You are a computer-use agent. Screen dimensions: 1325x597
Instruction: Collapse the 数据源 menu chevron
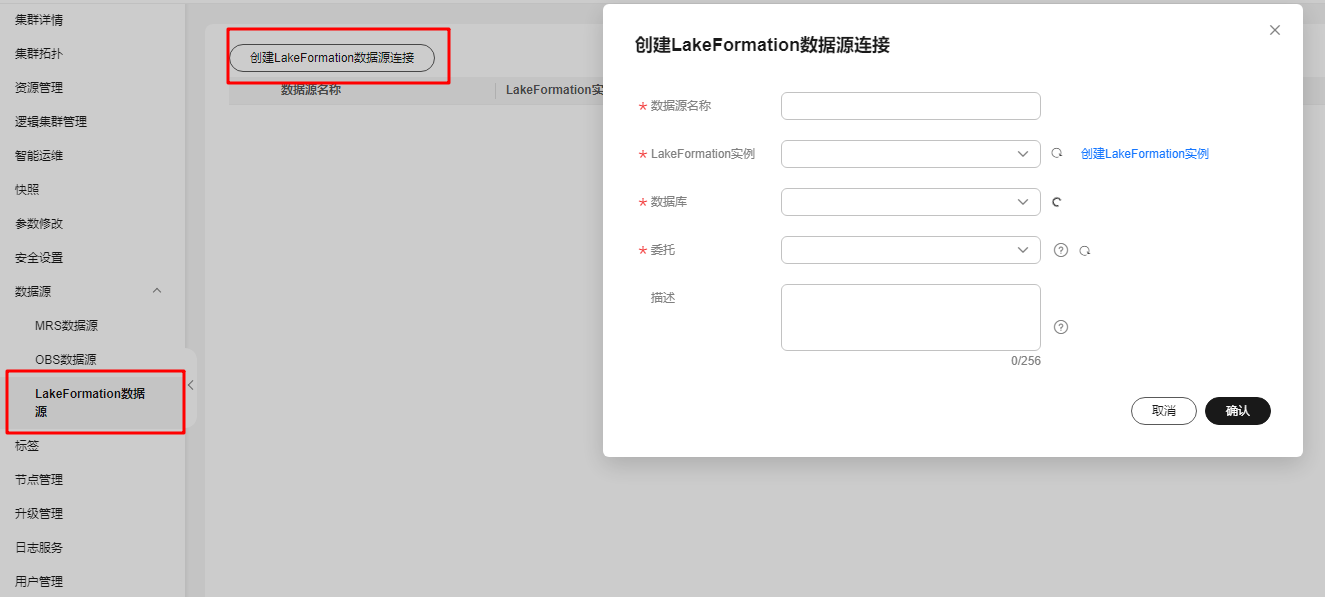pos(157,291)
